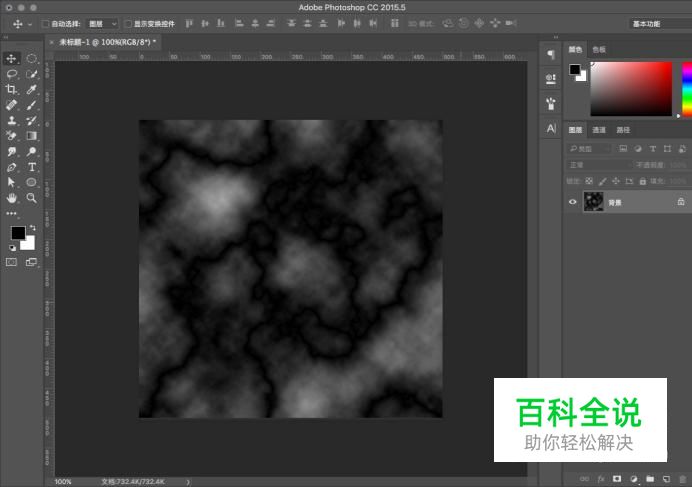Viewport: 692px width, 487px height.
Task: Select the Brush tool
Action: tap(31, 105)
